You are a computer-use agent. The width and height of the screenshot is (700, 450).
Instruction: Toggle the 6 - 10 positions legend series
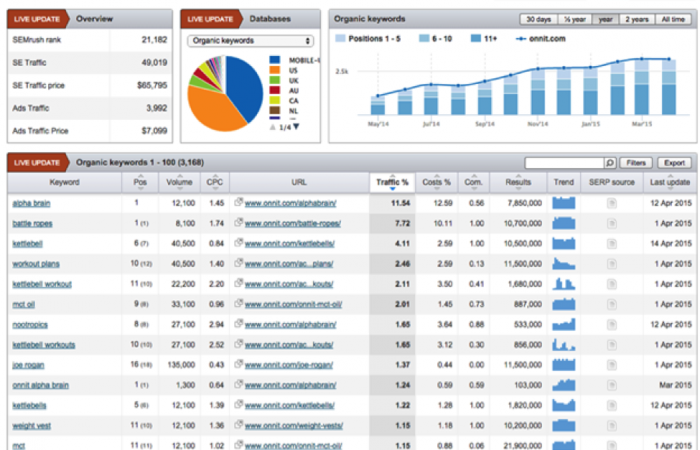click(x=436, y=39)
